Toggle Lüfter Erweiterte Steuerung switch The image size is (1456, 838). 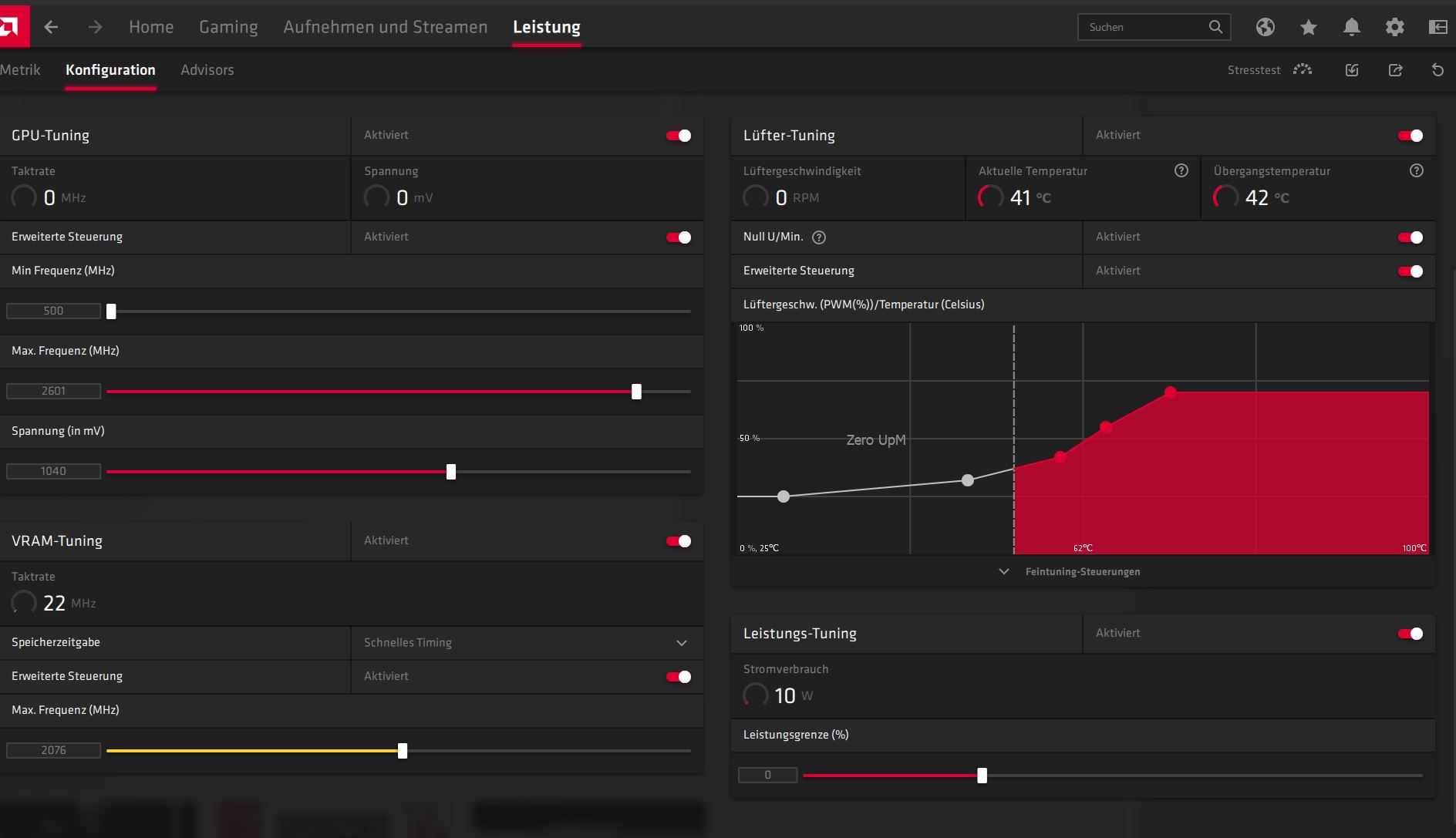1410,271
